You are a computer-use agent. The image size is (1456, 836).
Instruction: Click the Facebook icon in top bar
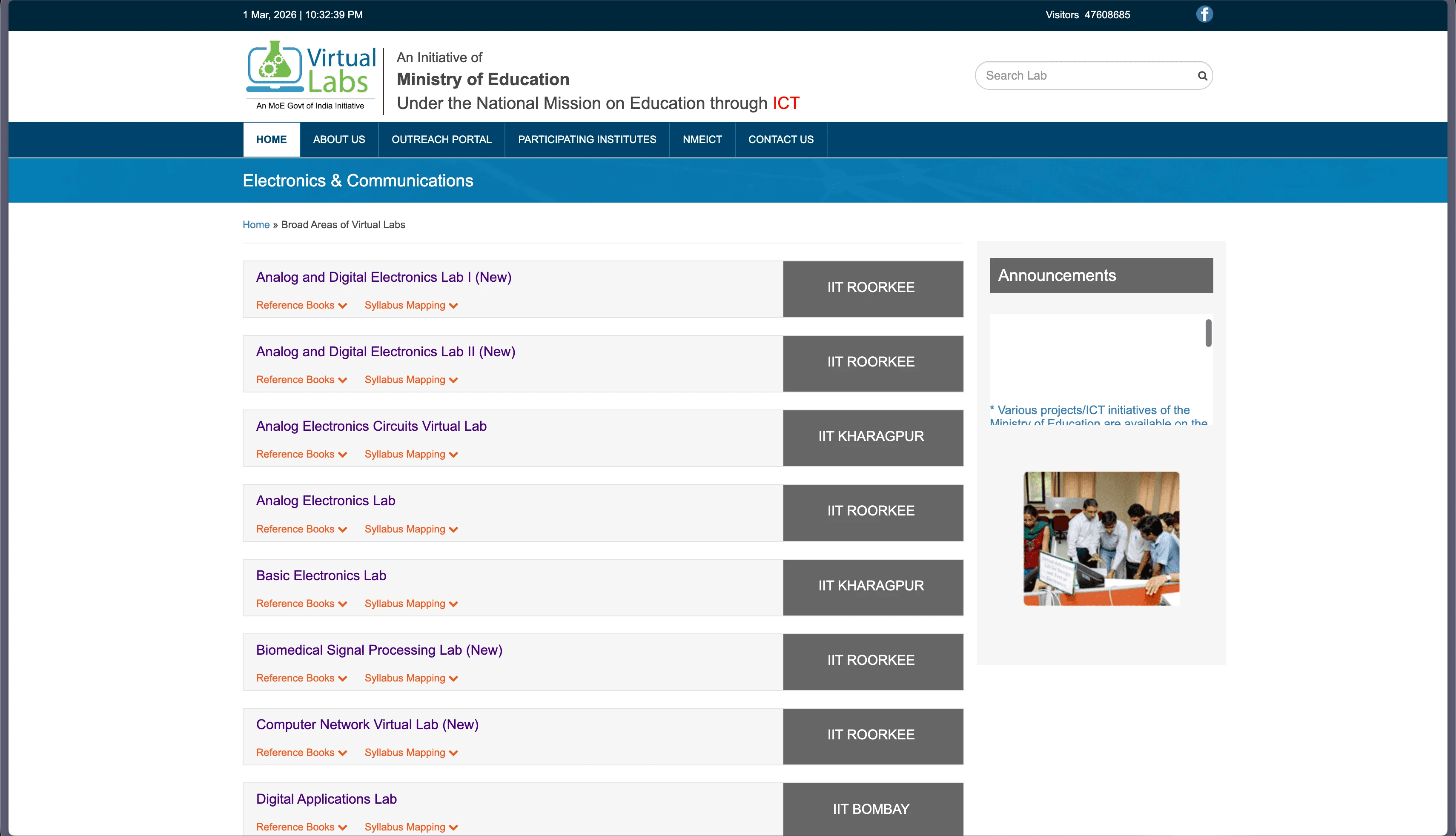click(x=1204, y=14)
